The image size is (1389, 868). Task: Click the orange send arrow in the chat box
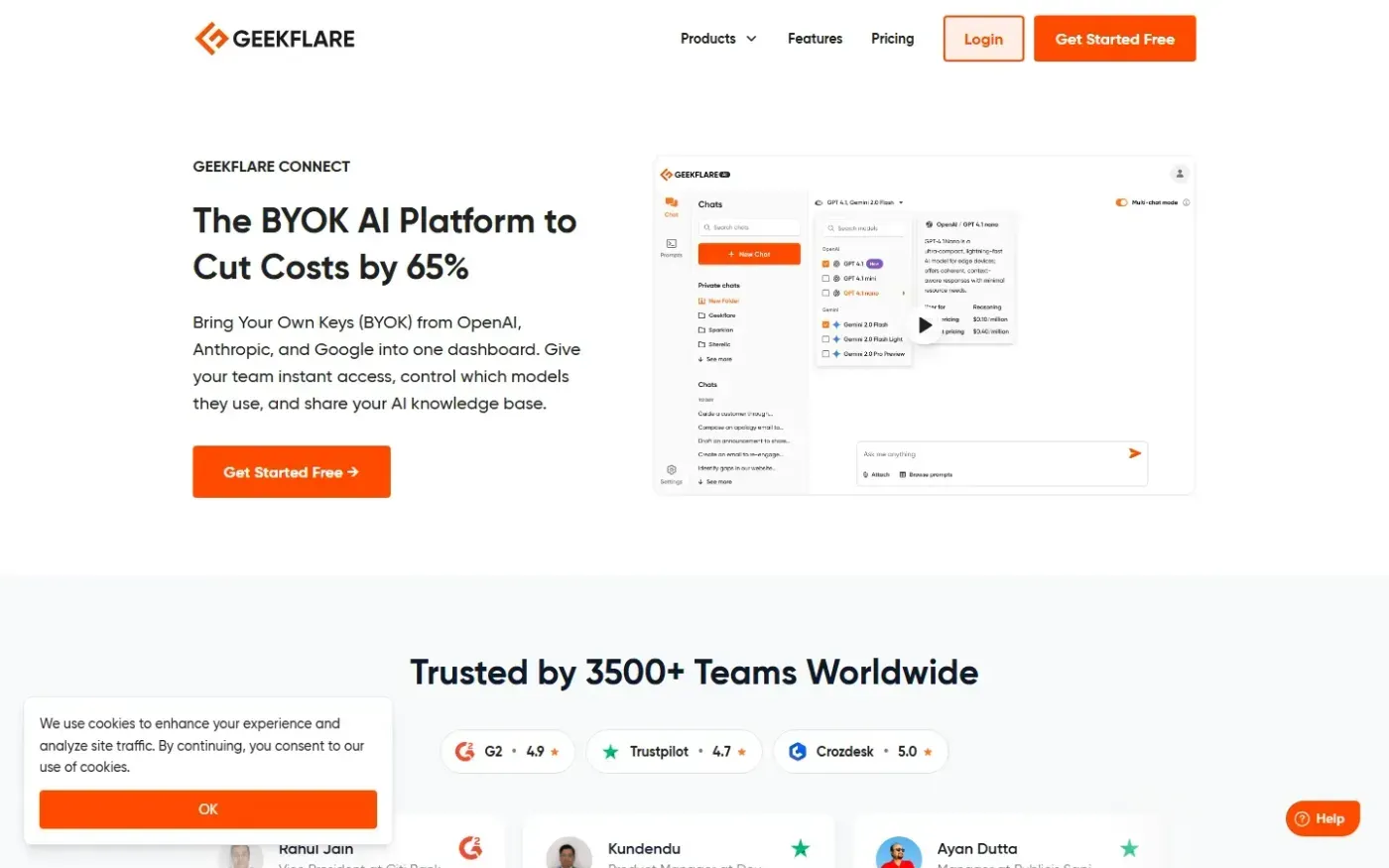pos(1135,453)
